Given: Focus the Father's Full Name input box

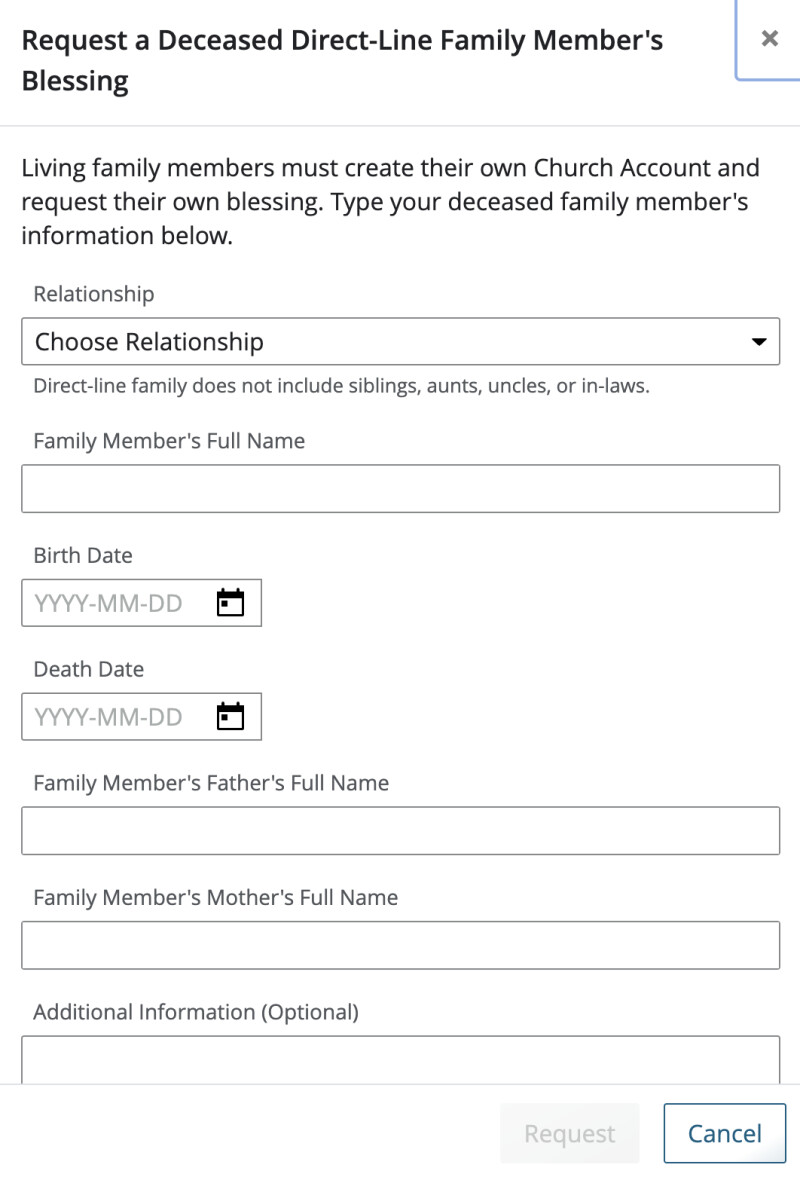Looking at the screenshot, I should (x=400, y=831).
